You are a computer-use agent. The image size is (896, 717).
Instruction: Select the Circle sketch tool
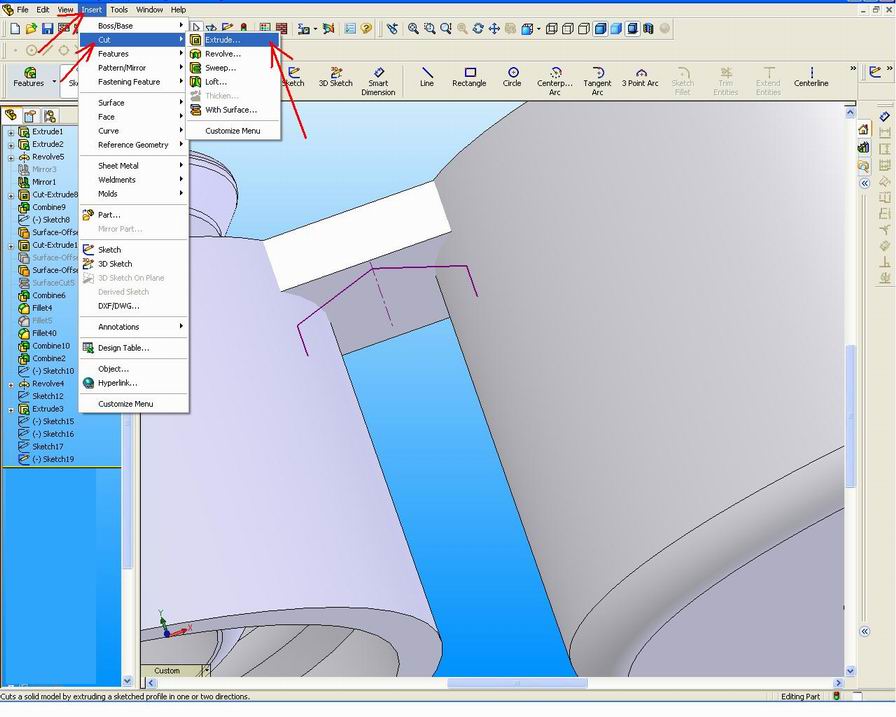[x=512, y=73]
